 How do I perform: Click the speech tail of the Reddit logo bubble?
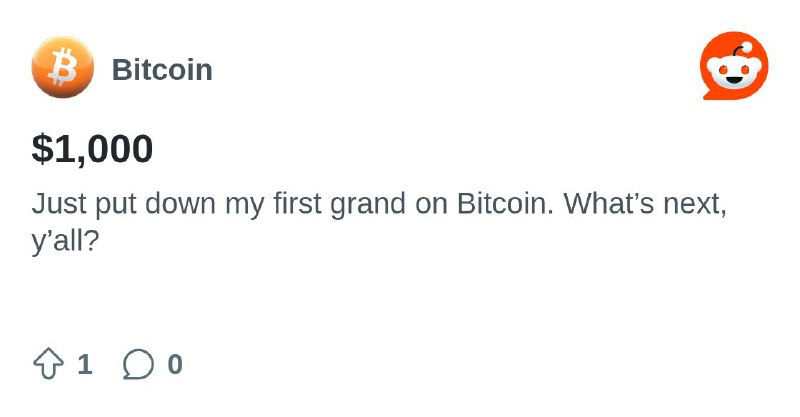click(x=709, y=95)
